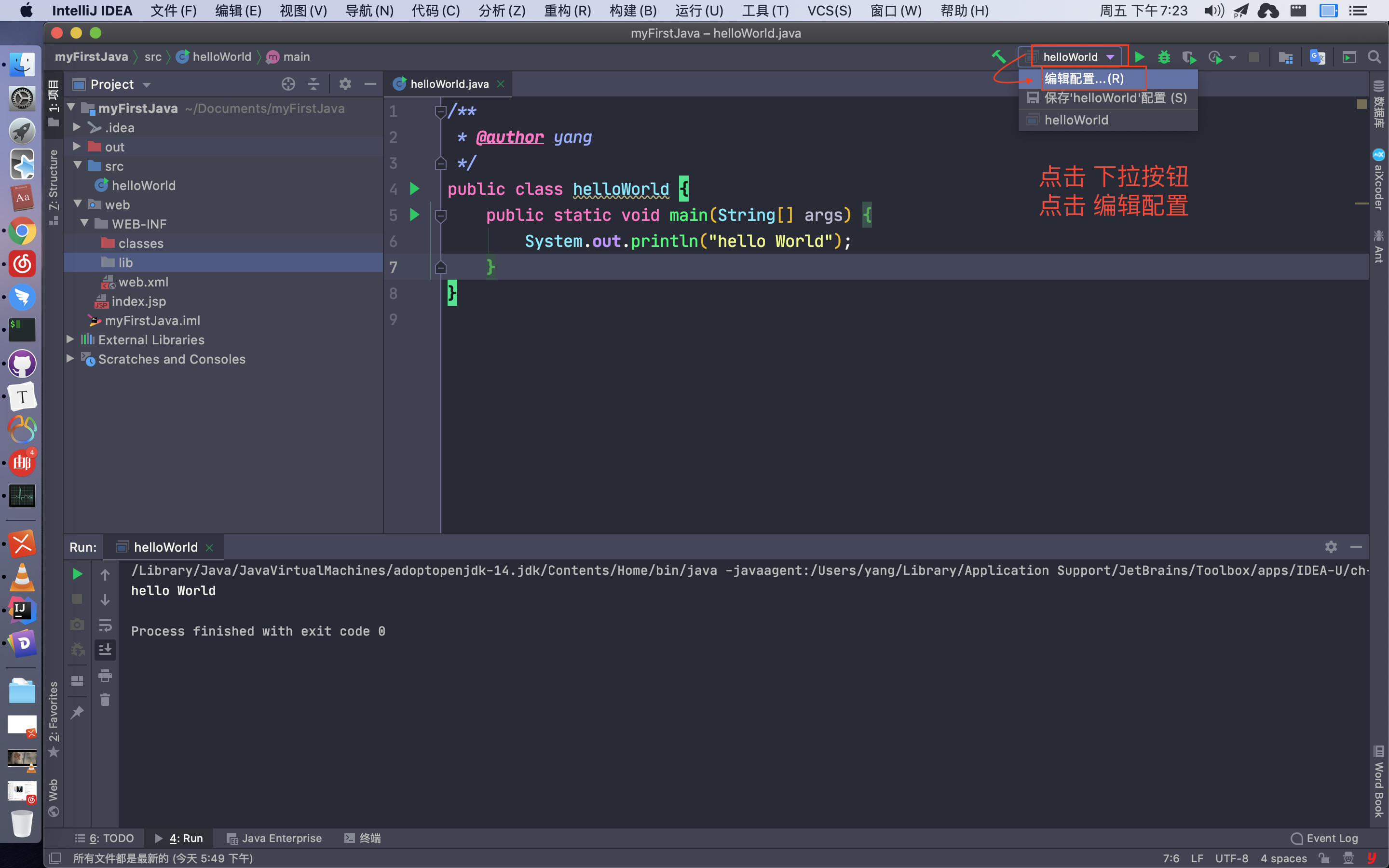This screenshot has width=1389, height=868.
Task: Hide the Project panel with minus icon
Action: coord(370,84)
